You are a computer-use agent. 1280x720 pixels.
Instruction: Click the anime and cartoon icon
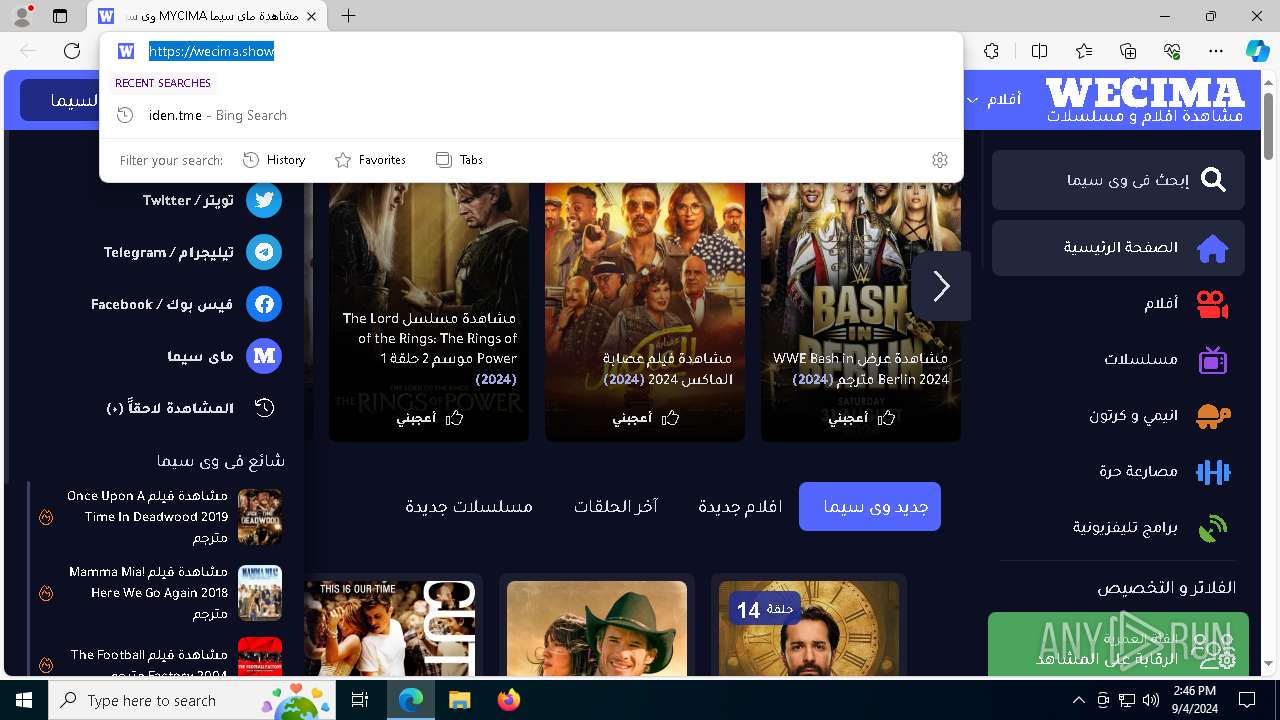click(x=1213, y=416)
